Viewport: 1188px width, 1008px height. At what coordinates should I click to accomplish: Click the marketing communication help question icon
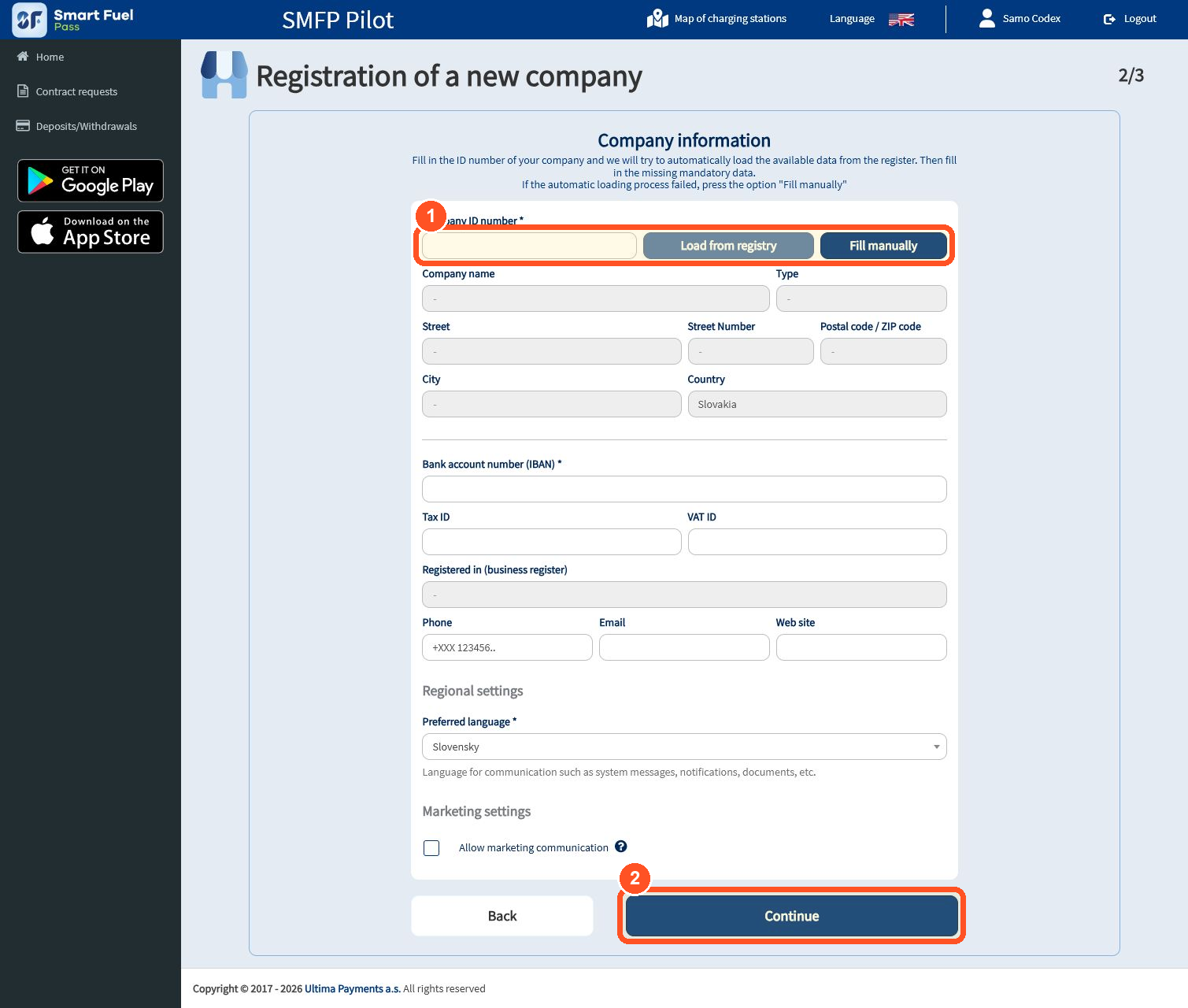621,847
